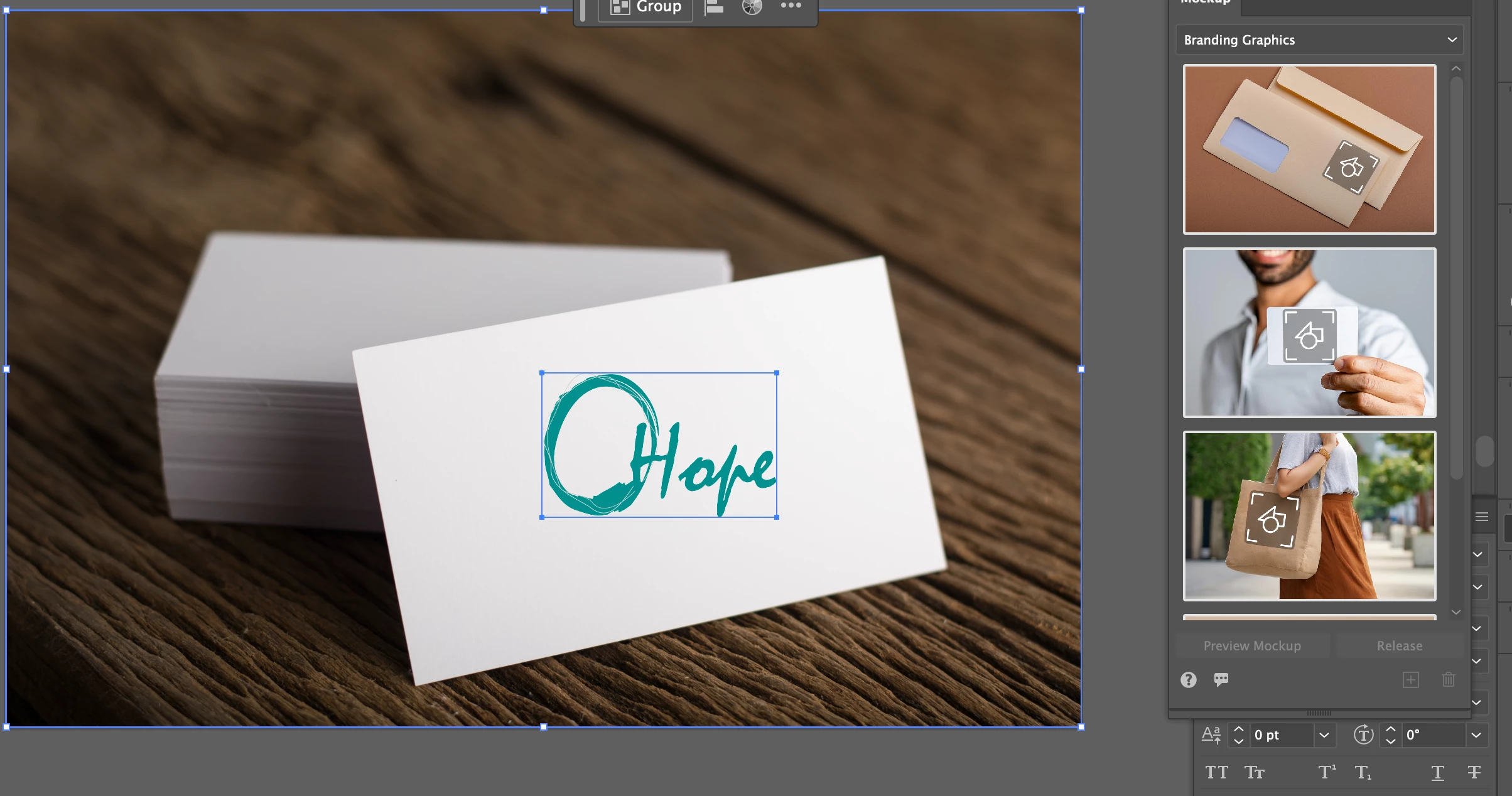Toggle All Caps text style
Image resolution: width=1512 pixels, height=796 pixels.
(1216, 773)
